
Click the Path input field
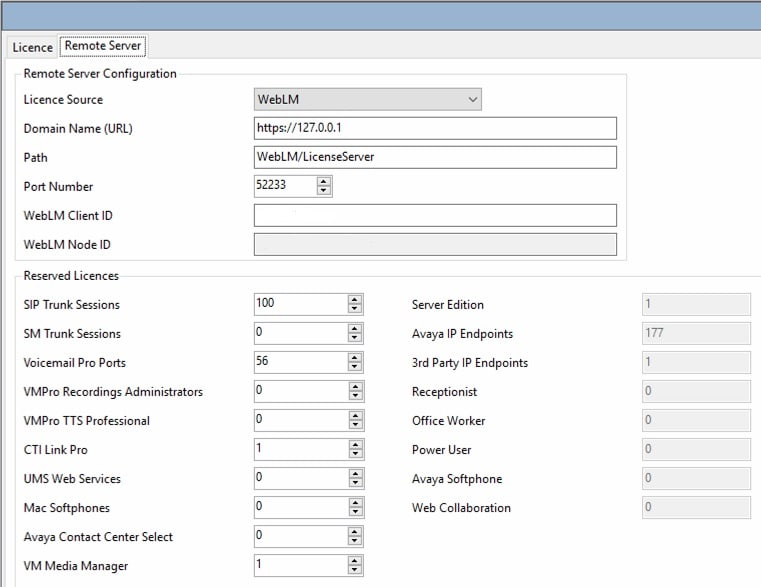point(435,157)
